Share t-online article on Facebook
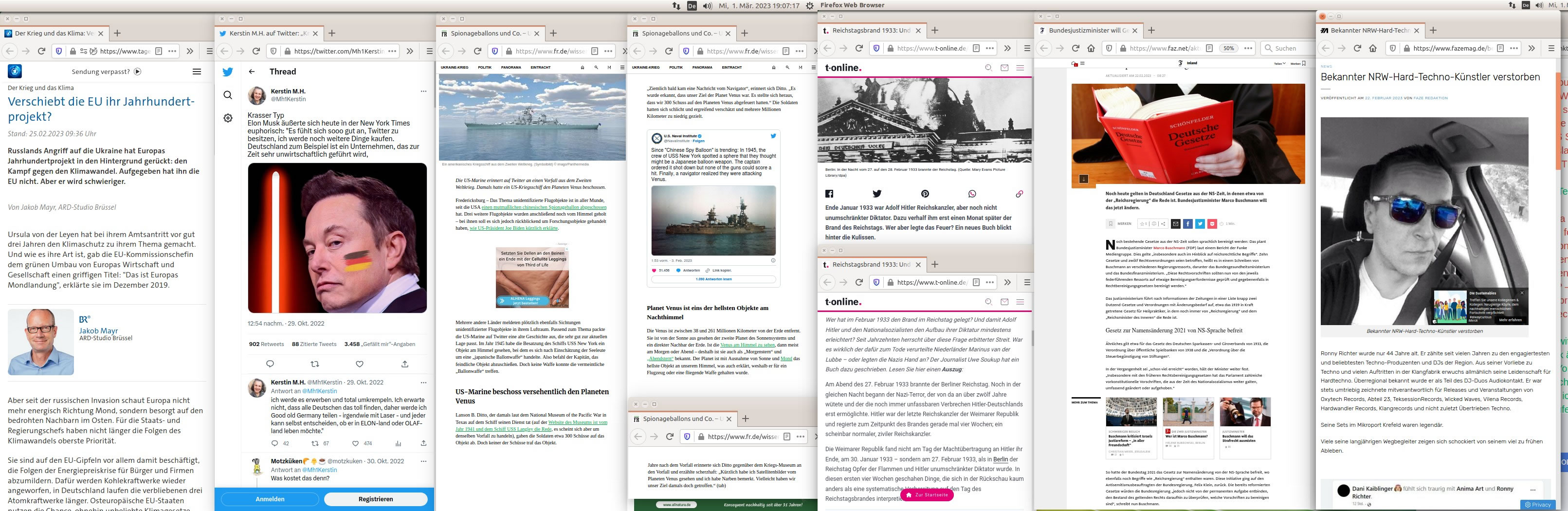The image size is (1568, 511). coord(829,194)
